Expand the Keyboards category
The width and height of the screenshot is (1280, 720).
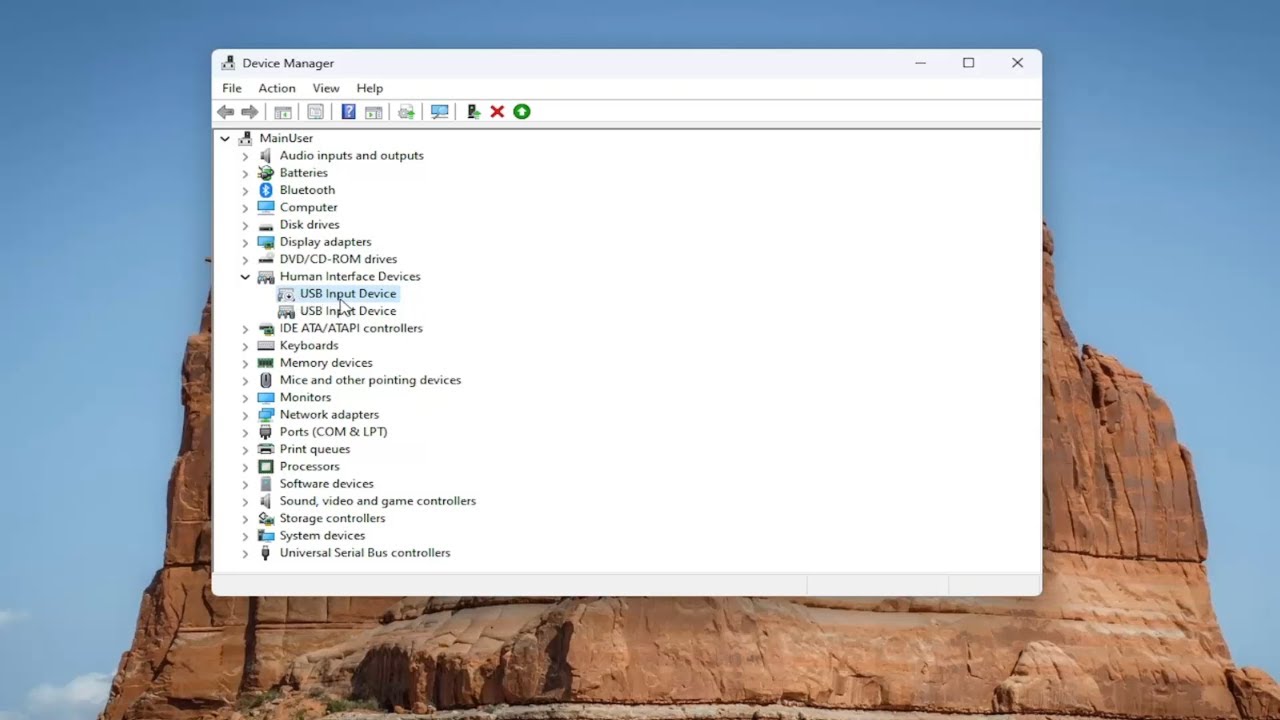pos(245,346)
